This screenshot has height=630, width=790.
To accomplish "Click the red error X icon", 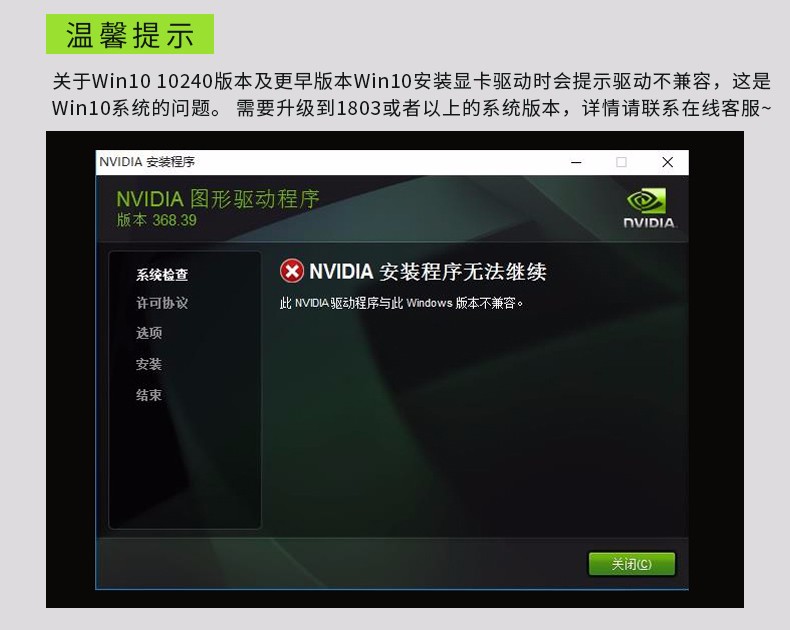I will (x=292, y=271).
